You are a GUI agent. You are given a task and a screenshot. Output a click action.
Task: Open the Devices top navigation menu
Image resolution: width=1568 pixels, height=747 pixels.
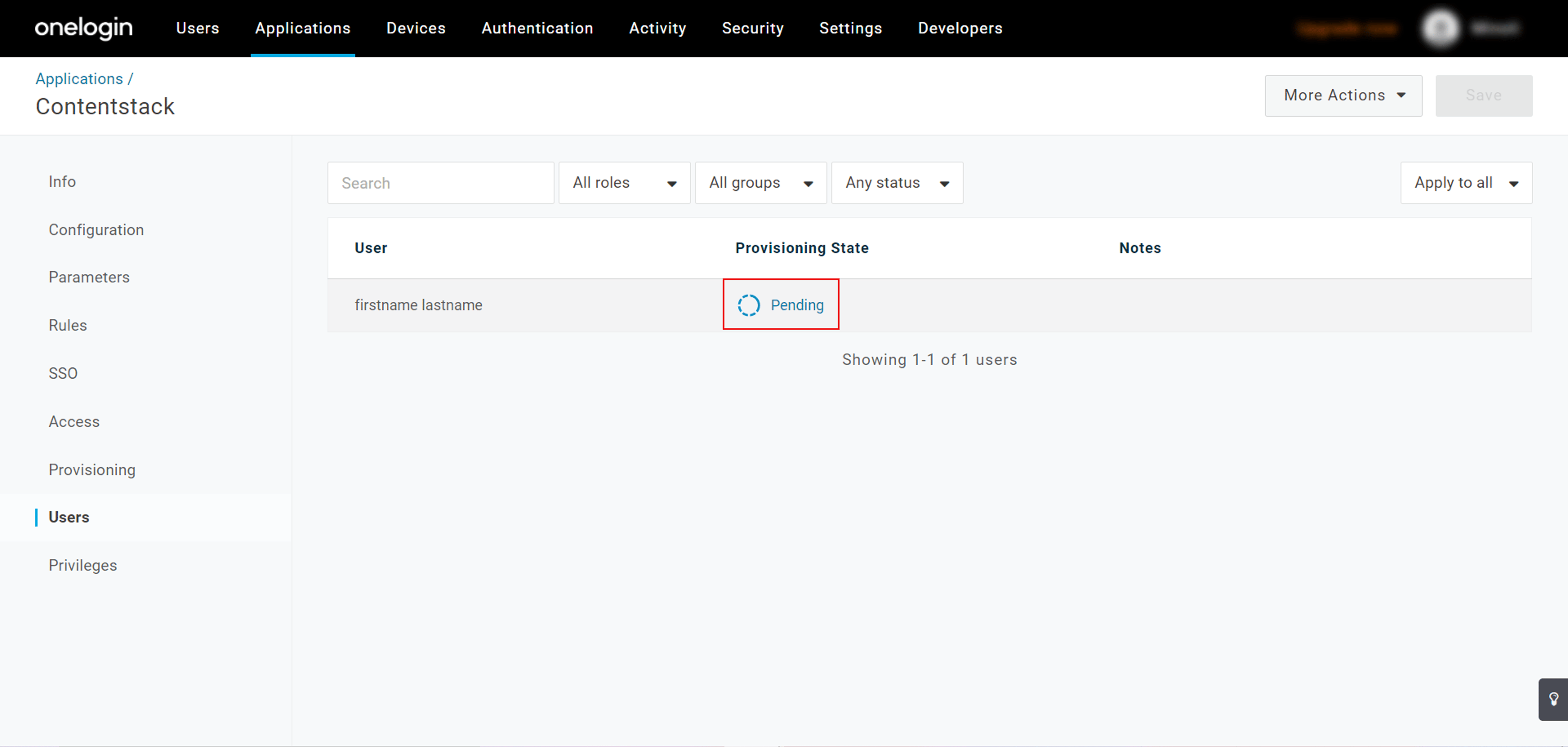click(416, 28)
